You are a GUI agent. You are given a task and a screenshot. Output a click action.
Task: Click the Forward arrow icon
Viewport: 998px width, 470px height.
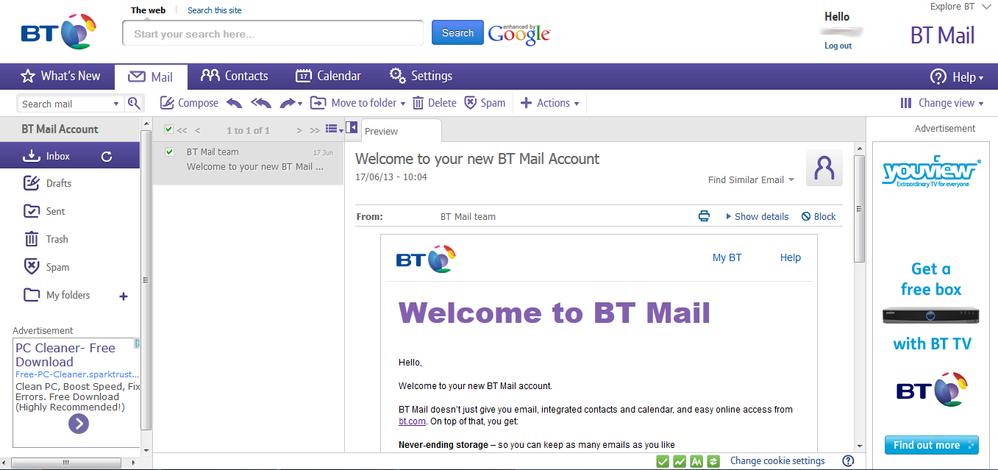pyautogui.click(x=288, y=103)
